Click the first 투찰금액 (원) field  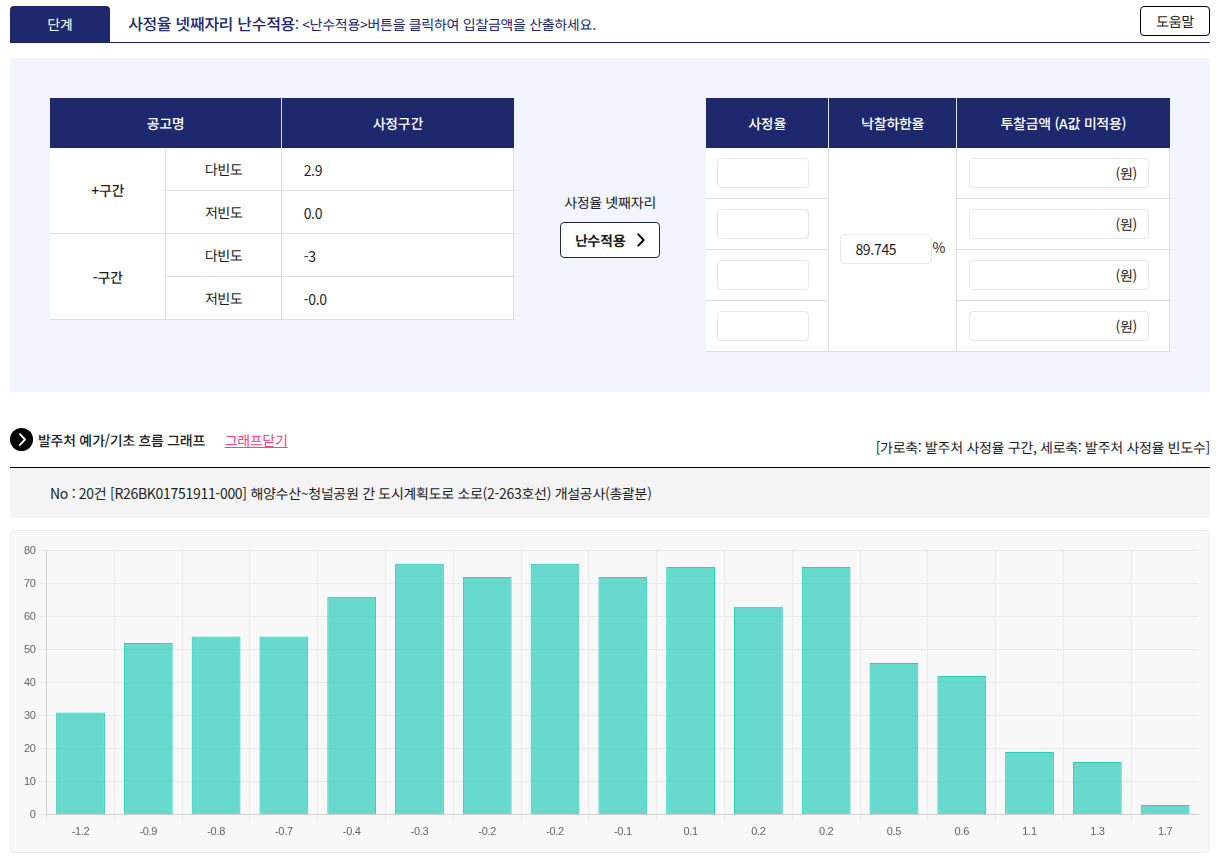click(x=1059, y=173)
